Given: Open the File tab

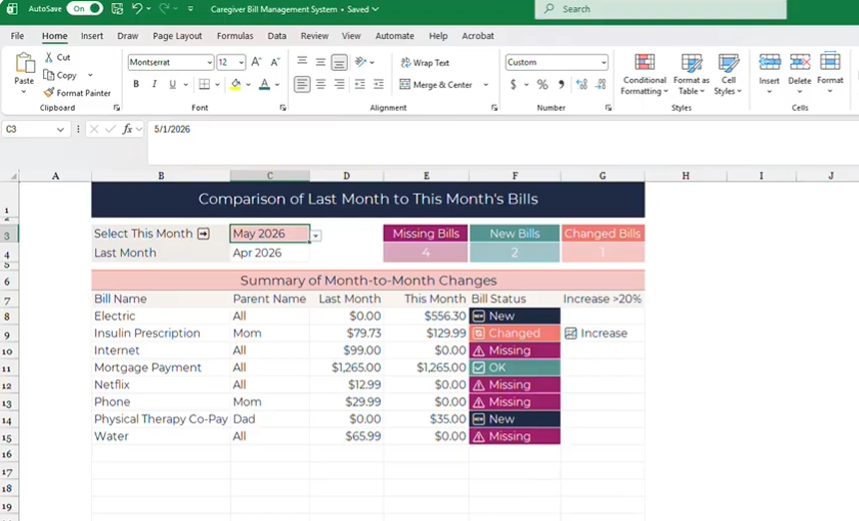Looking at the screenshot, I should coord(18,36).
